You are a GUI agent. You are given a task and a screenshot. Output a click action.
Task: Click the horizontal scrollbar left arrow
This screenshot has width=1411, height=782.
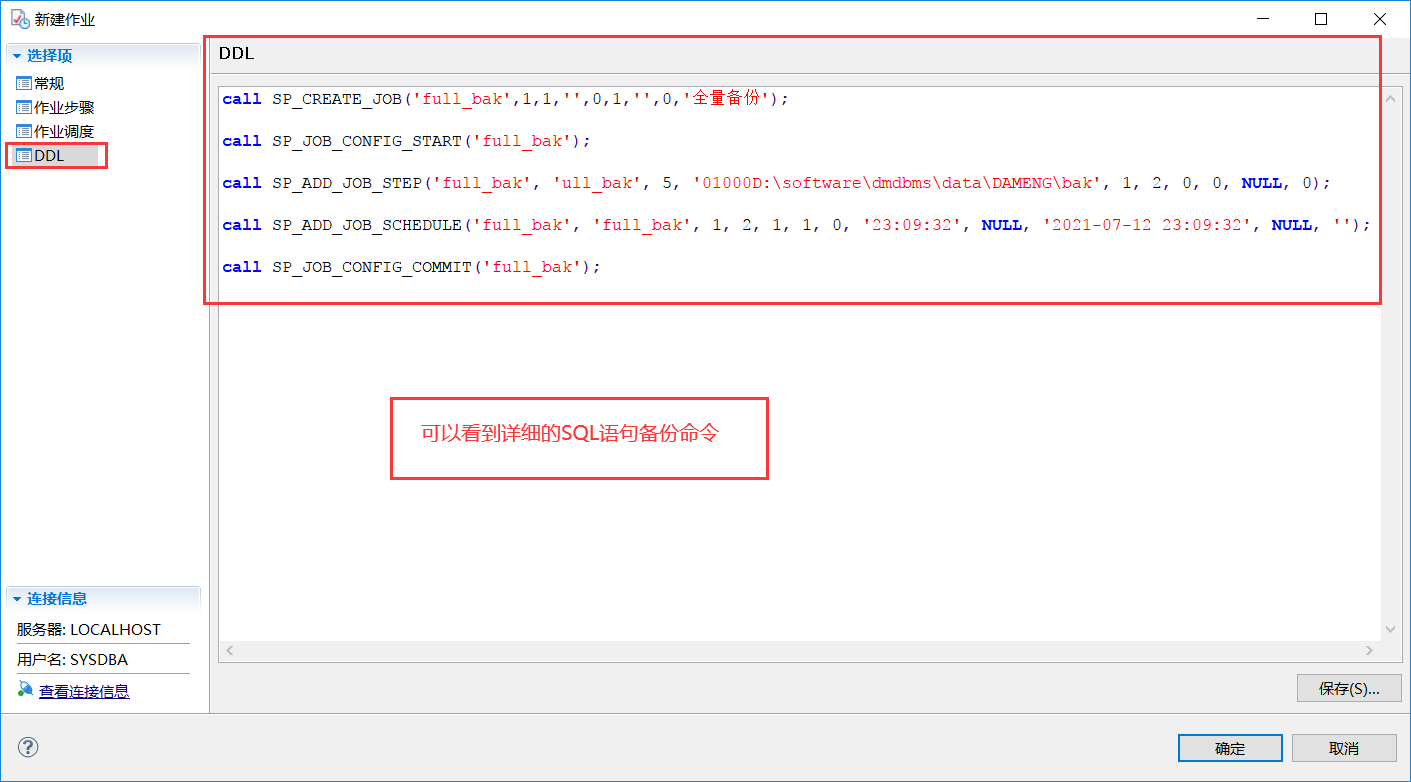click(229, 650)
